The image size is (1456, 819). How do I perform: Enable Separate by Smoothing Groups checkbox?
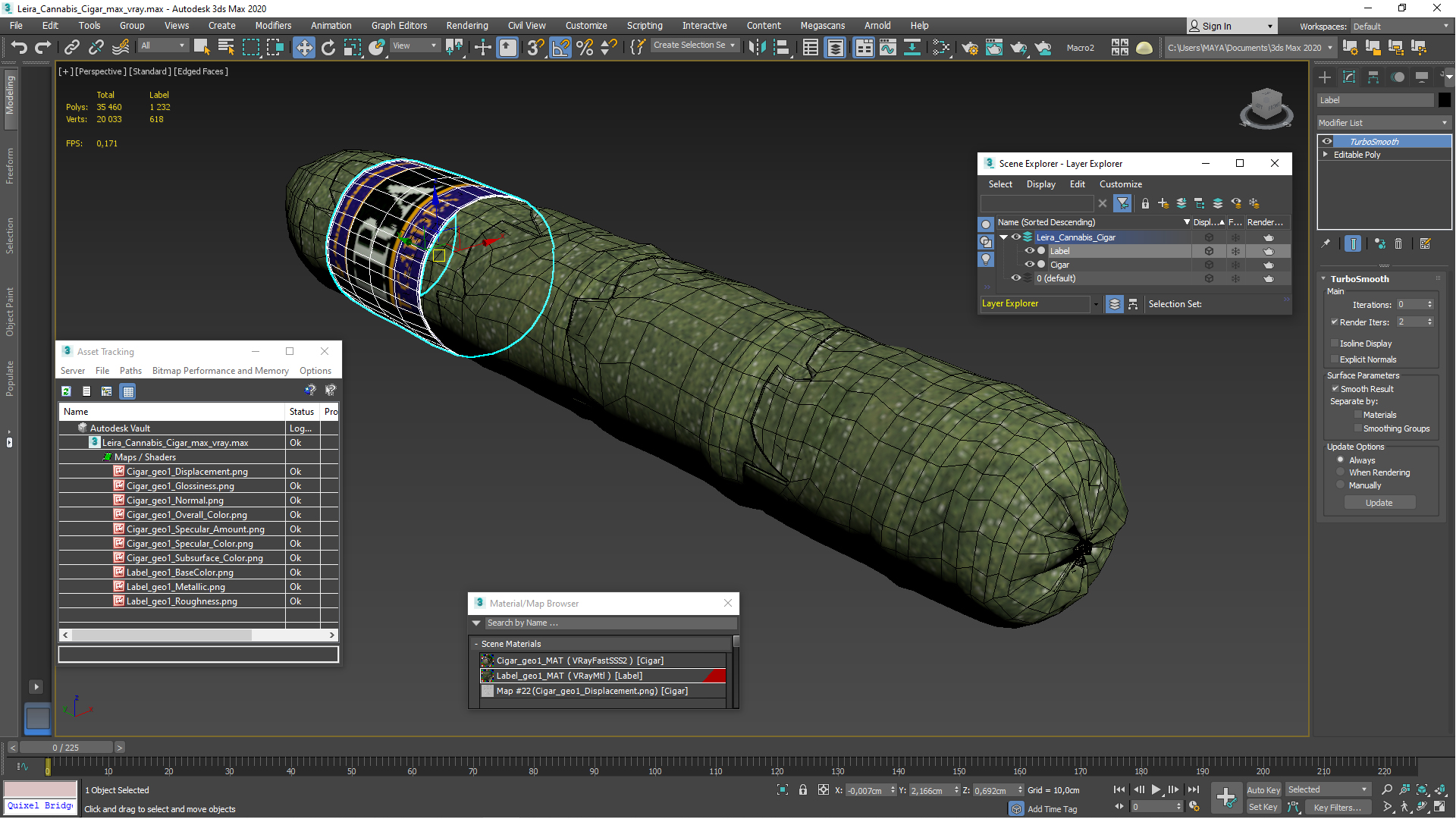pyautogui.click(x=1358, y=428)
